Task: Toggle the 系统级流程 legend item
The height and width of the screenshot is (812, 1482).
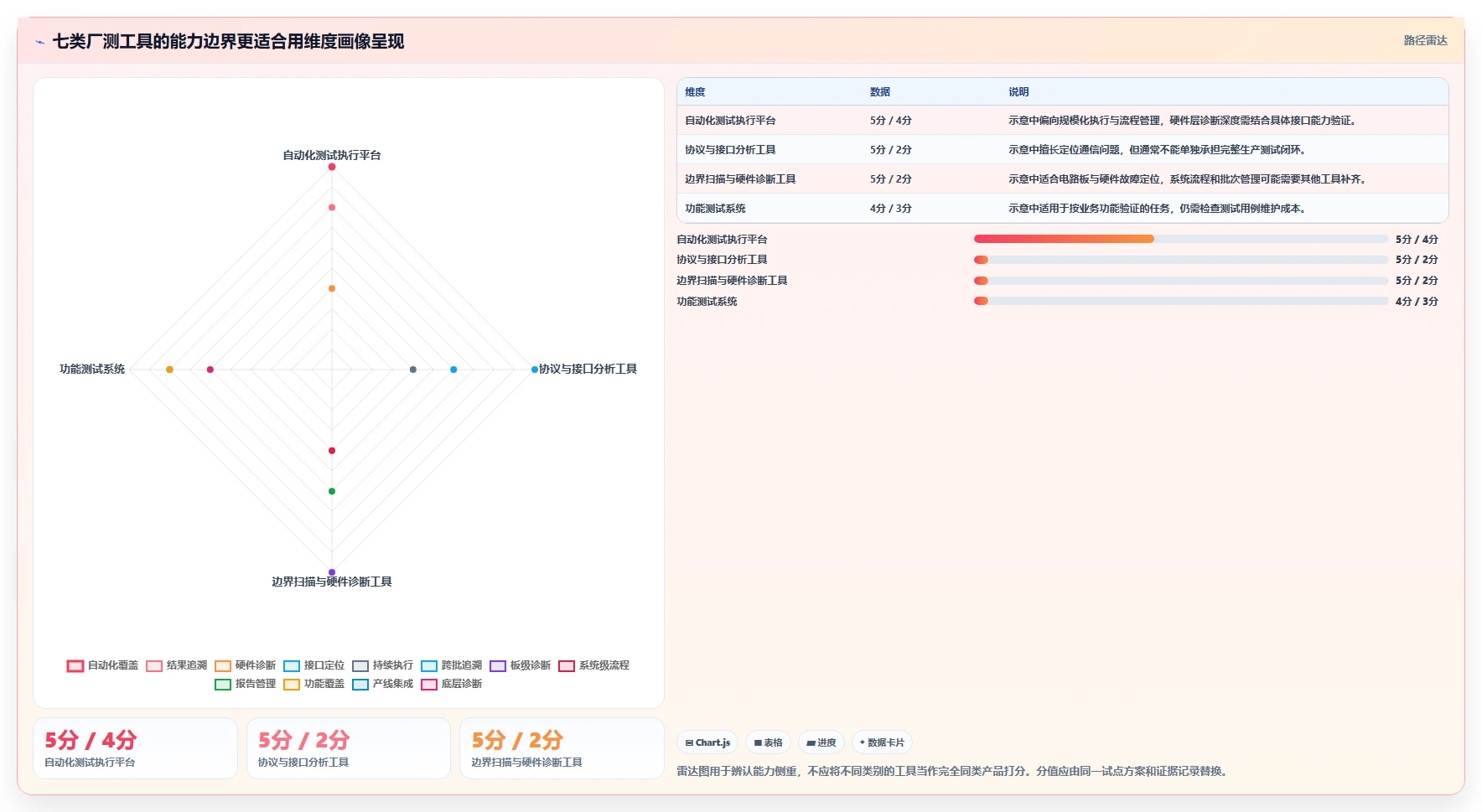Action: coord(594,665)
